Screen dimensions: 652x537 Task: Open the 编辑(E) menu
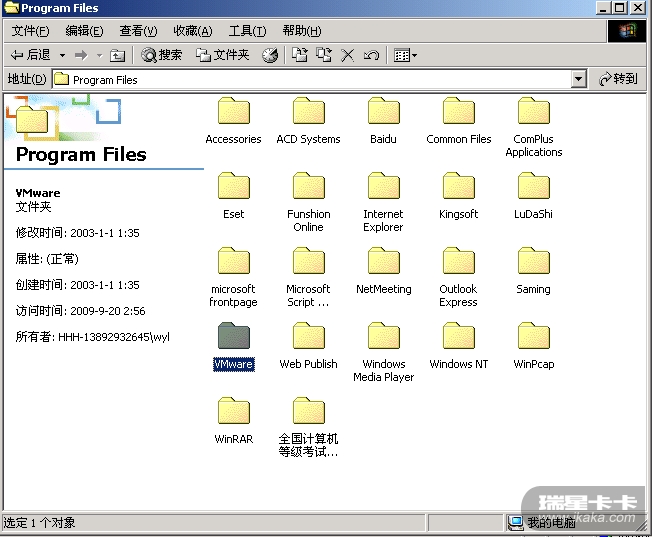point(84,31)
